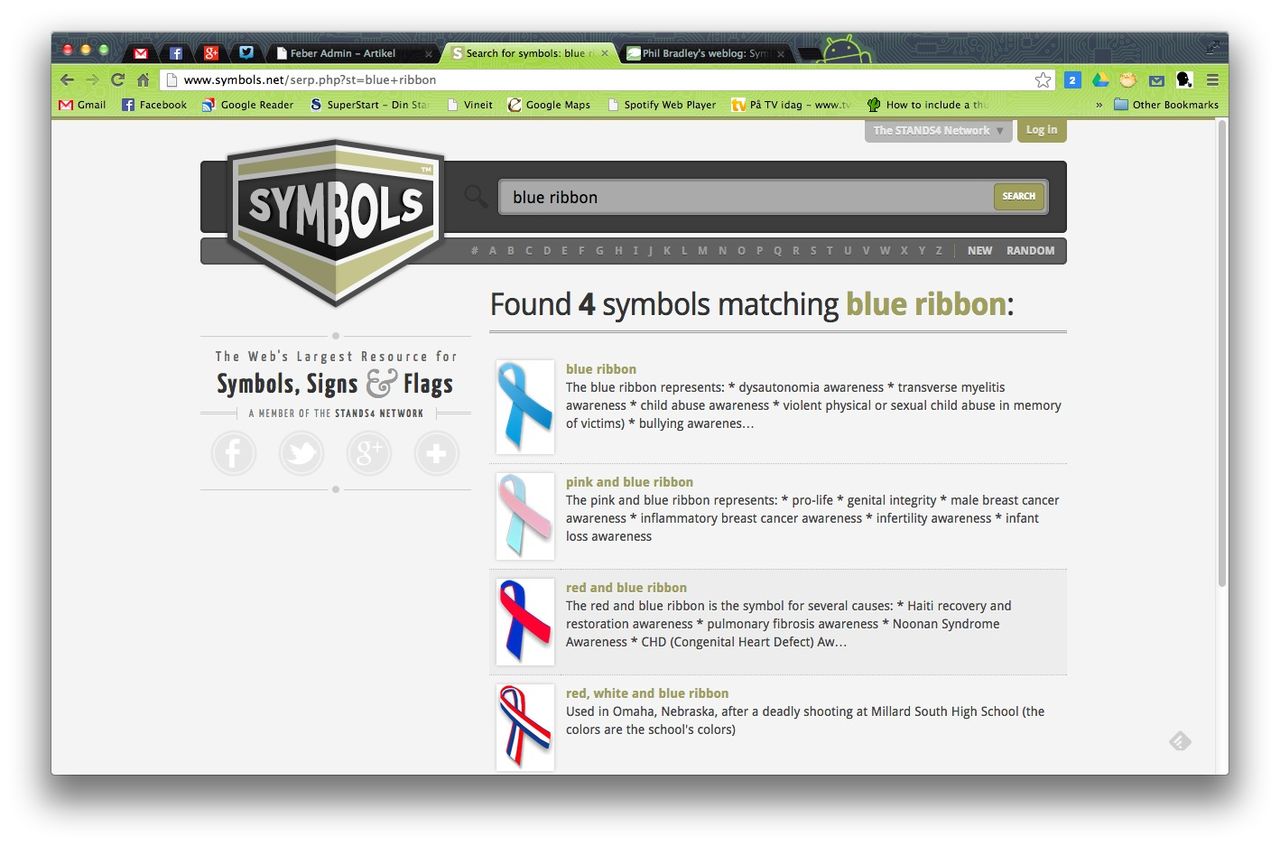Select RANDOM in the letter bar
The height and width of the screenshot is (846, 1280).
point(1030,251)
